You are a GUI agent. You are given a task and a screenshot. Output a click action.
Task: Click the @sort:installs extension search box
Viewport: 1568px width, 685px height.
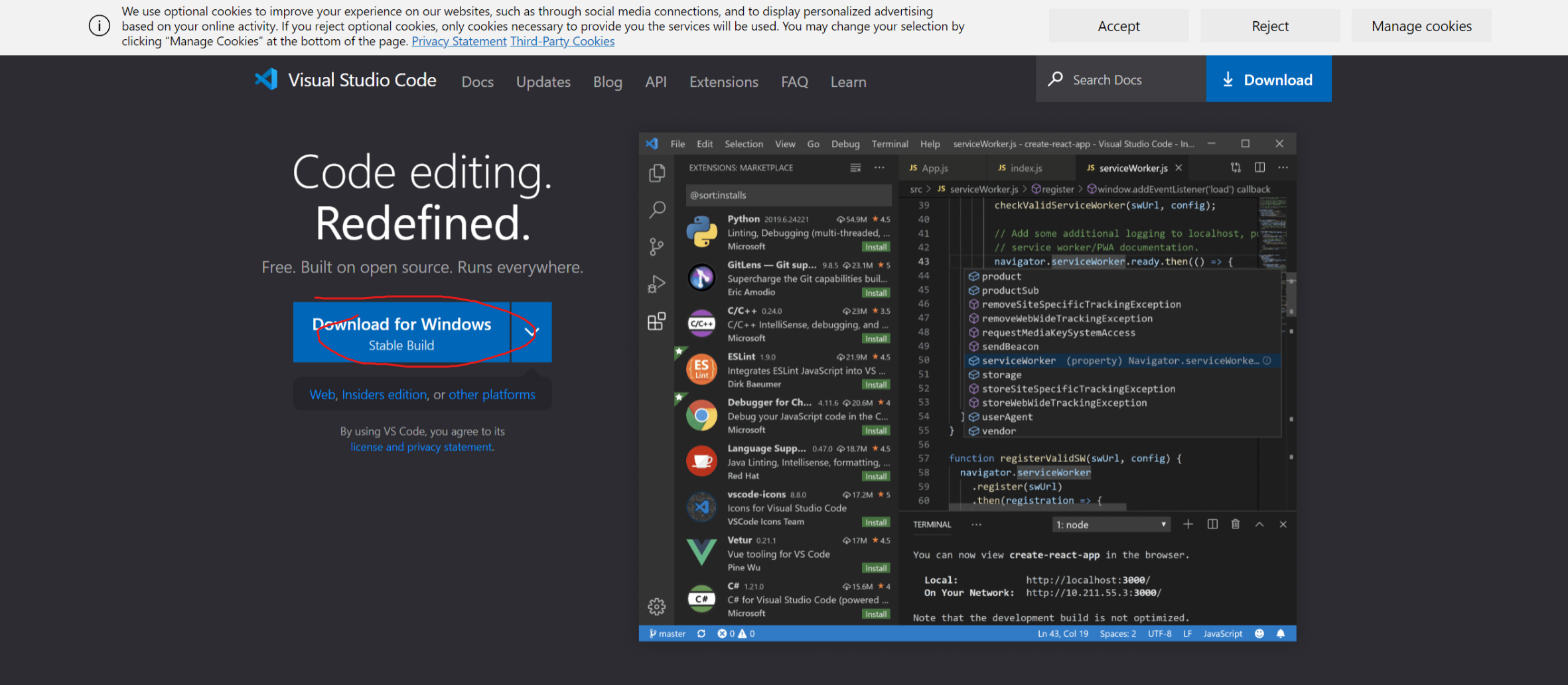click(788, 195)
